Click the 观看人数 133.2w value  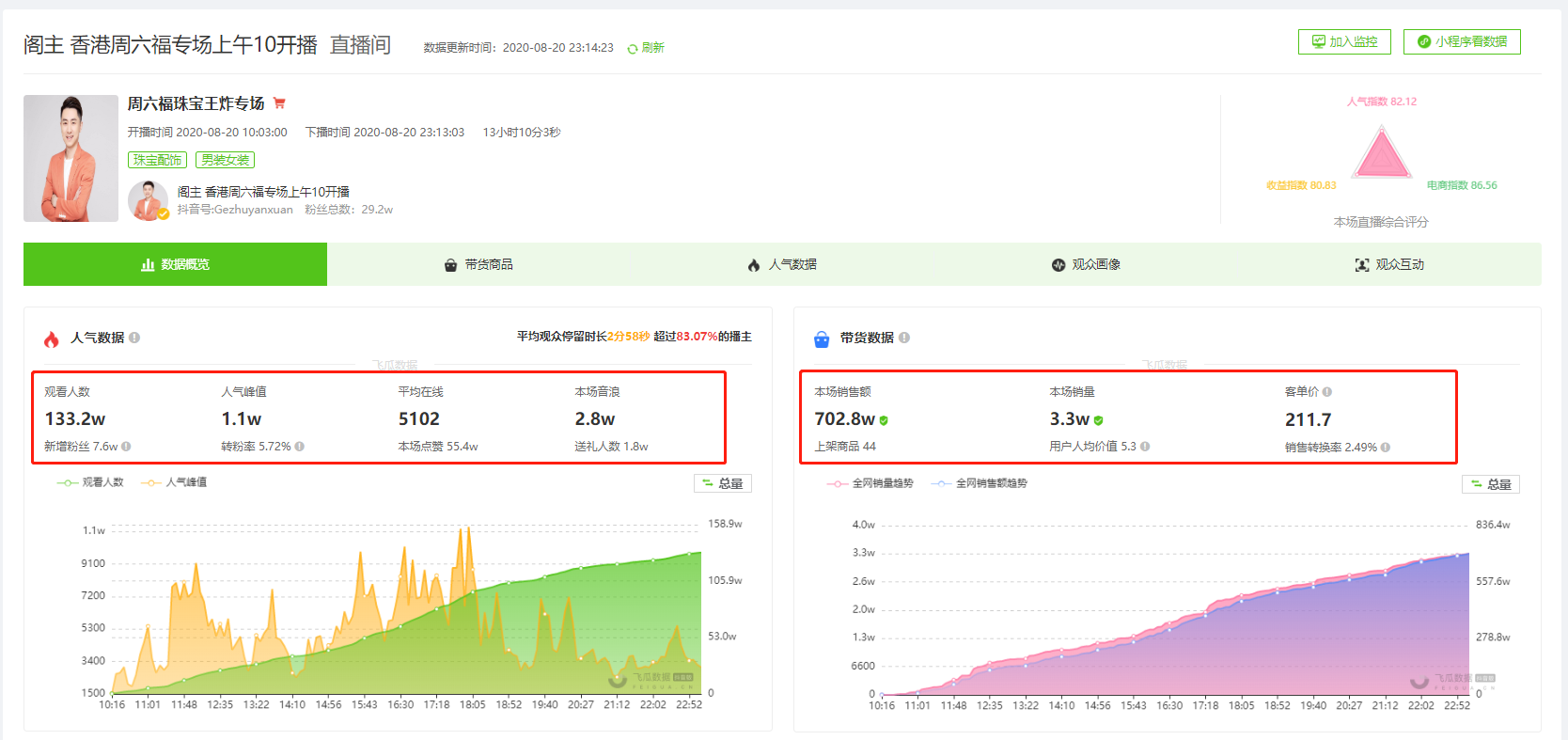coord(75,419)
